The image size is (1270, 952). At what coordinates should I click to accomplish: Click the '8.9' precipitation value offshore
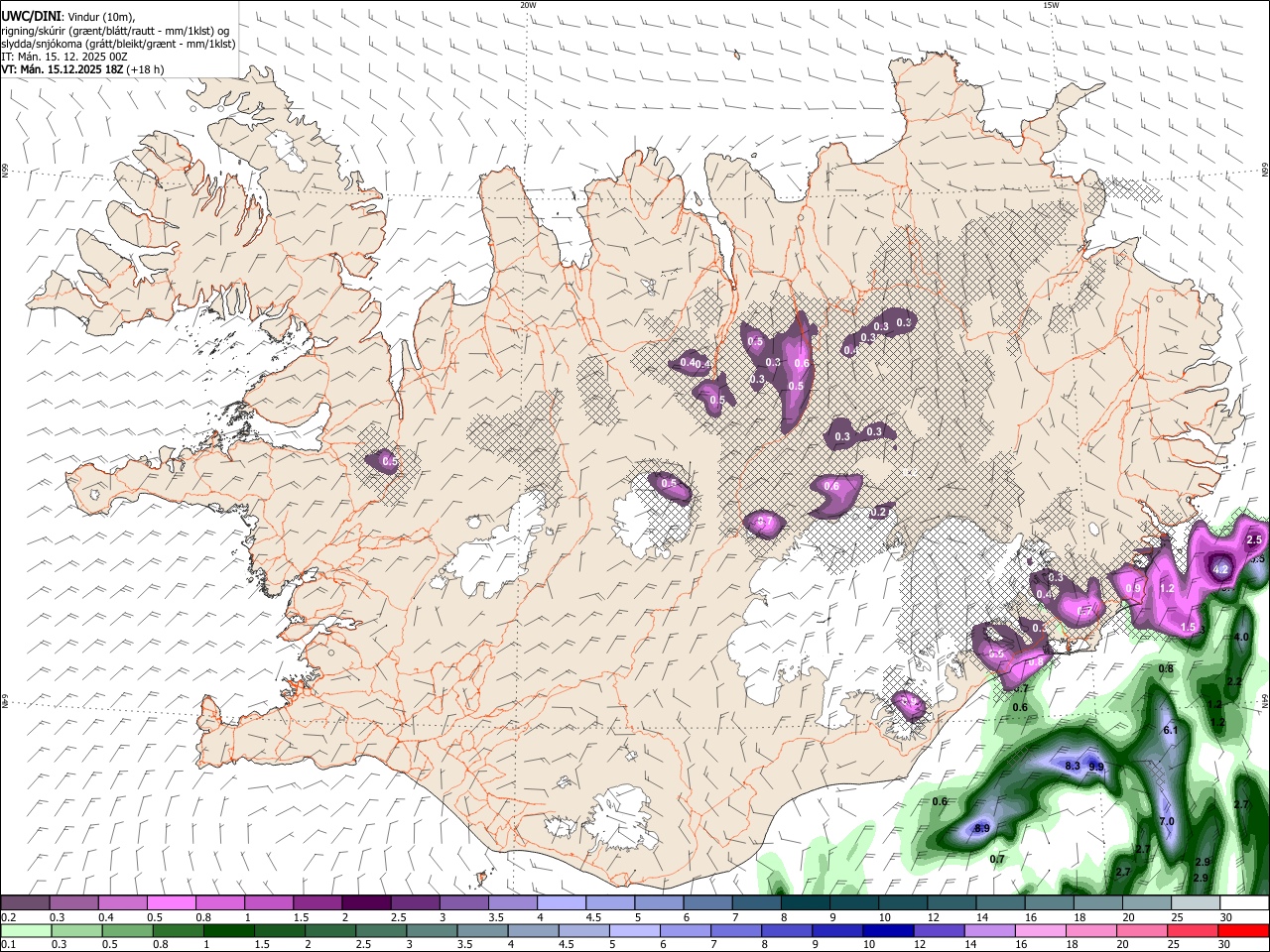982,828
